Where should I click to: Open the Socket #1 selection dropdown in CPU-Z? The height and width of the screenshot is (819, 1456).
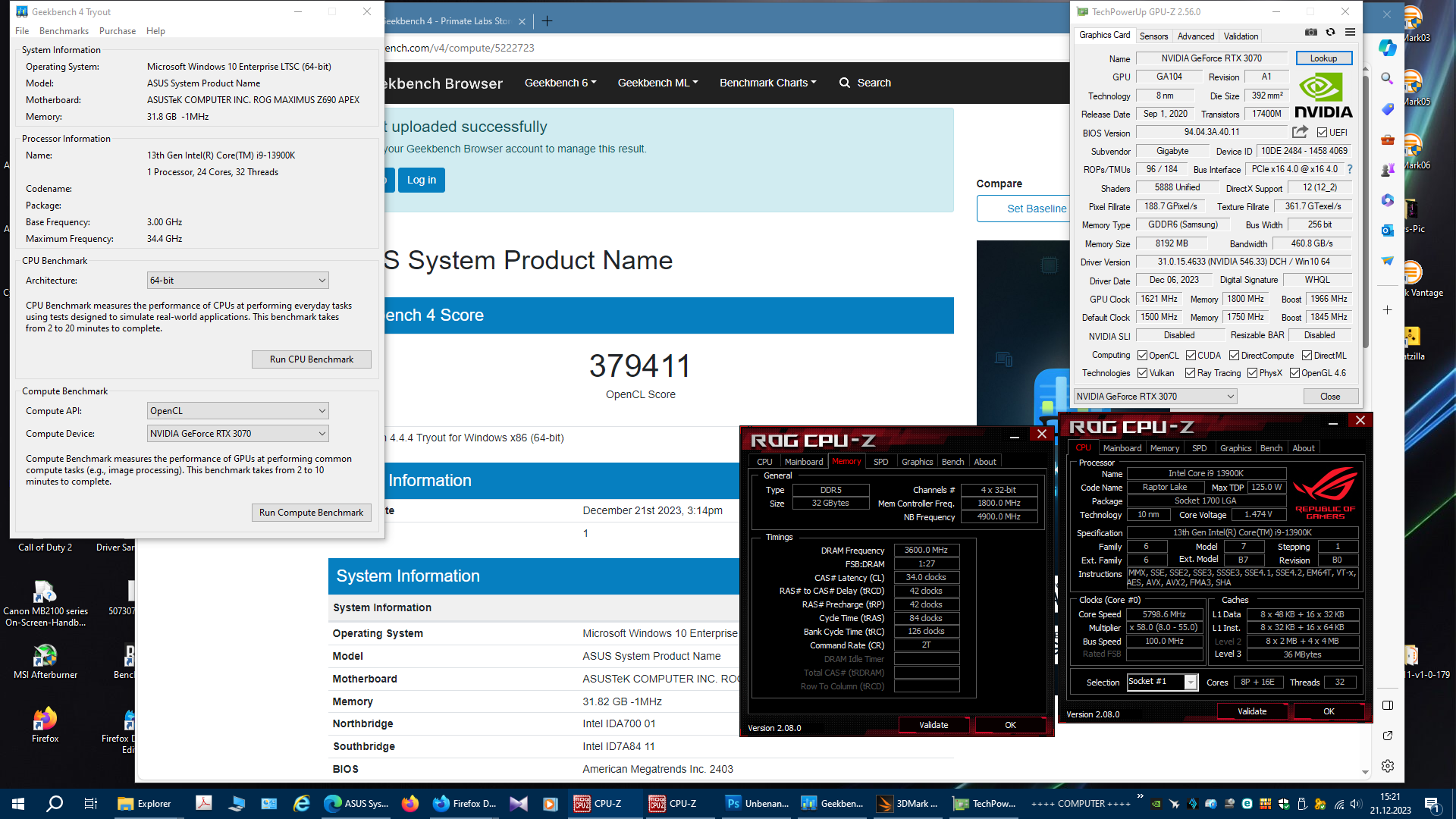pos(1161,682)
